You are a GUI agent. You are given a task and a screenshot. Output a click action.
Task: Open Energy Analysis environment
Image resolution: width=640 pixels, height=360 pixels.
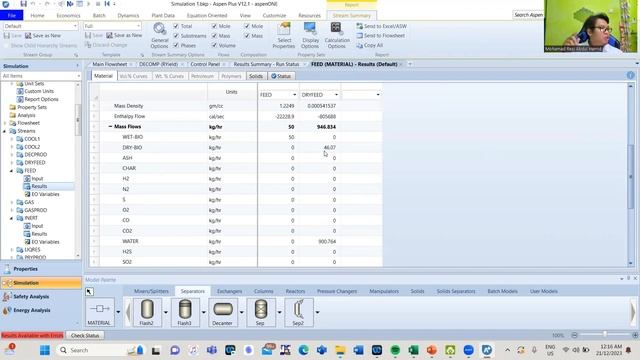click(31, 310)
